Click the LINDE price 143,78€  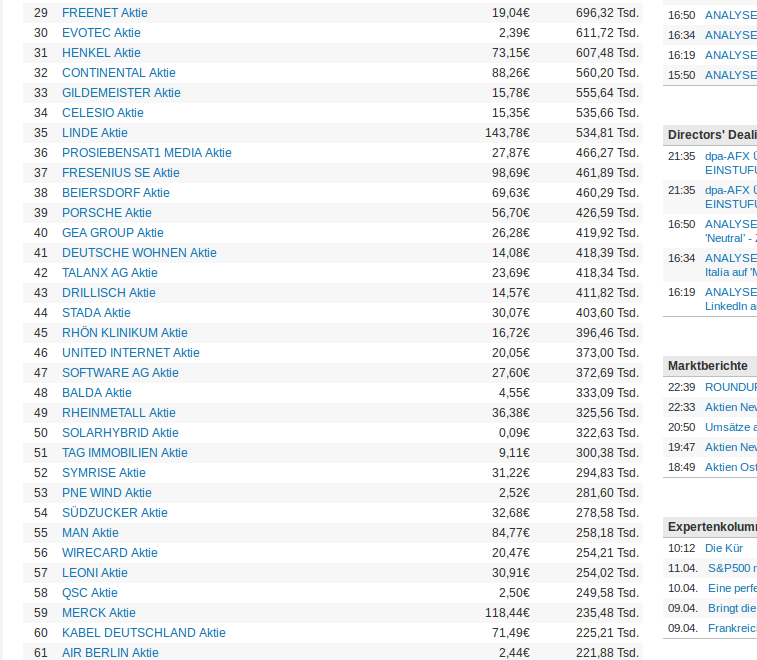pyautogui.click(x=507, y=133)
